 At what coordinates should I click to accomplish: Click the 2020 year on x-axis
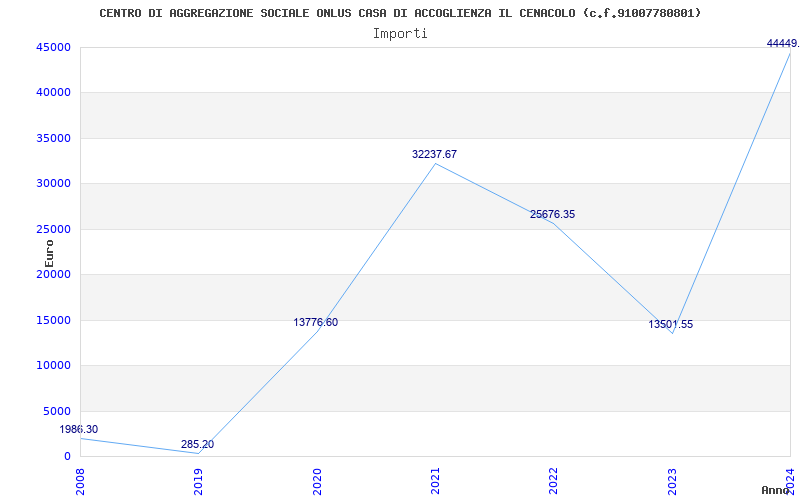click(x=317, y=482)
